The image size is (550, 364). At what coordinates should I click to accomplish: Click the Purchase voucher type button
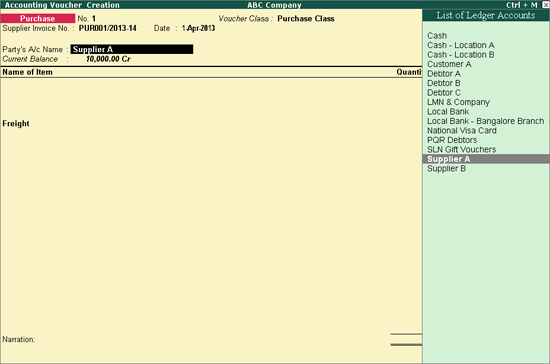pyautogui.click(x=38, y=19)
